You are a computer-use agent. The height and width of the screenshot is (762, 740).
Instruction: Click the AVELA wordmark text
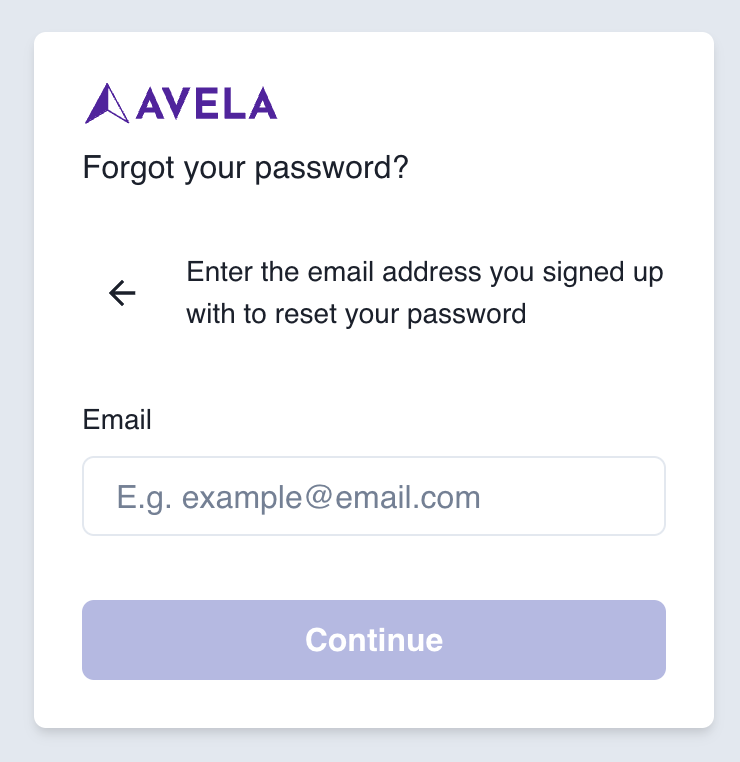coord(206,103)
